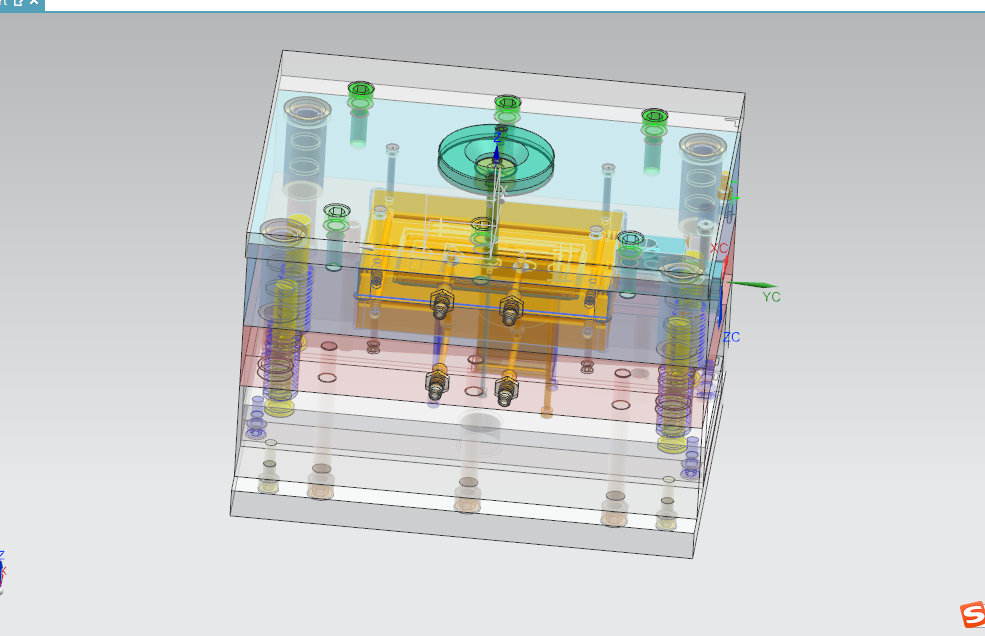Select the ZC axis label of the WCS
The image size is (985, 636).
tap(731, 337)
